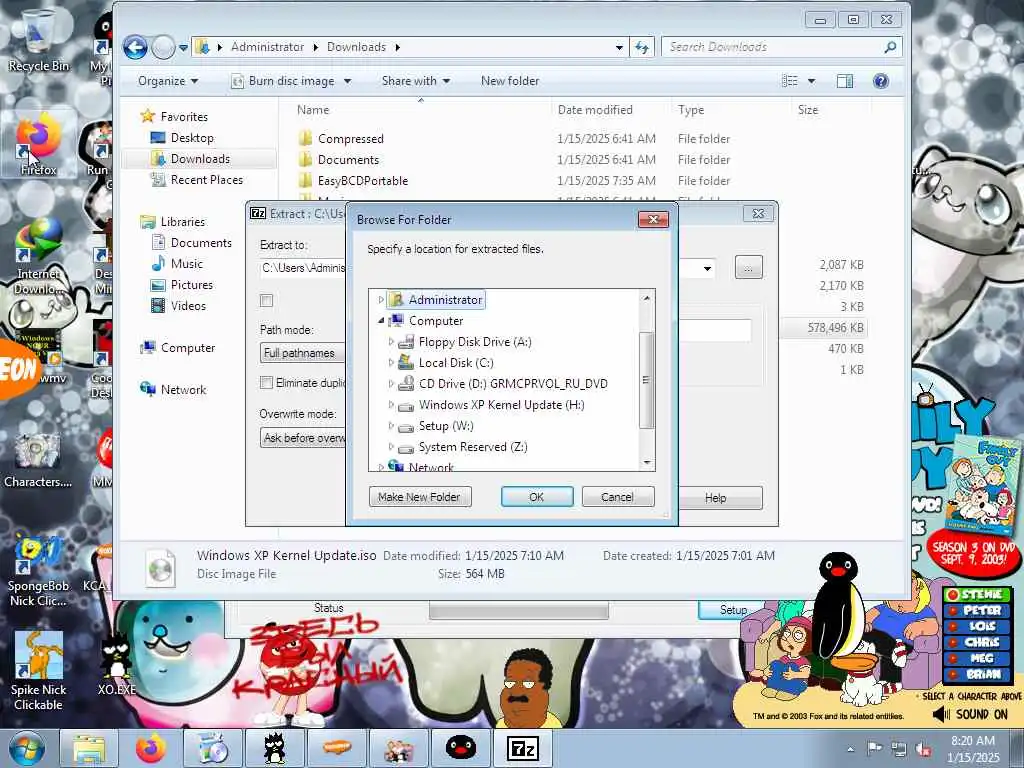
Task: Expand Floppy Disk Drive (A:) node
Action: click(x=391, y=342)
